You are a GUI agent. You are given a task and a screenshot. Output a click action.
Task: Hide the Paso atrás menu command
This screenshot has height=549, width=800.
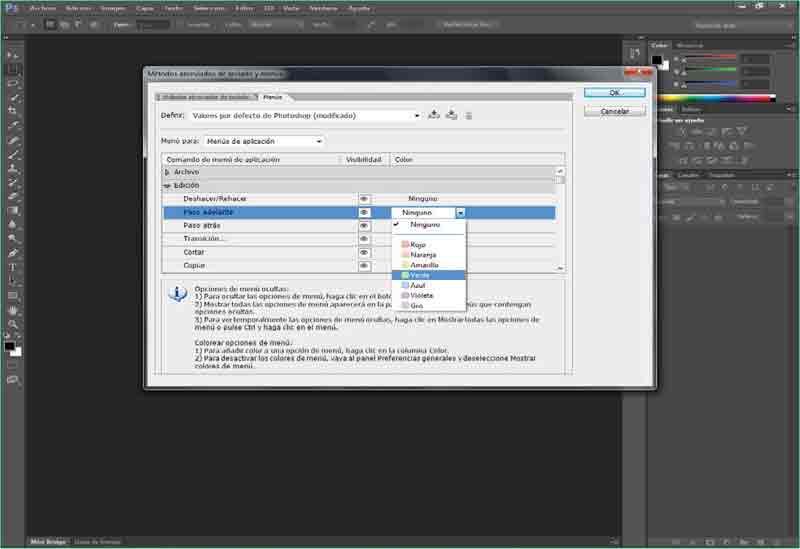pyautogui.click(x=364, y=226)
